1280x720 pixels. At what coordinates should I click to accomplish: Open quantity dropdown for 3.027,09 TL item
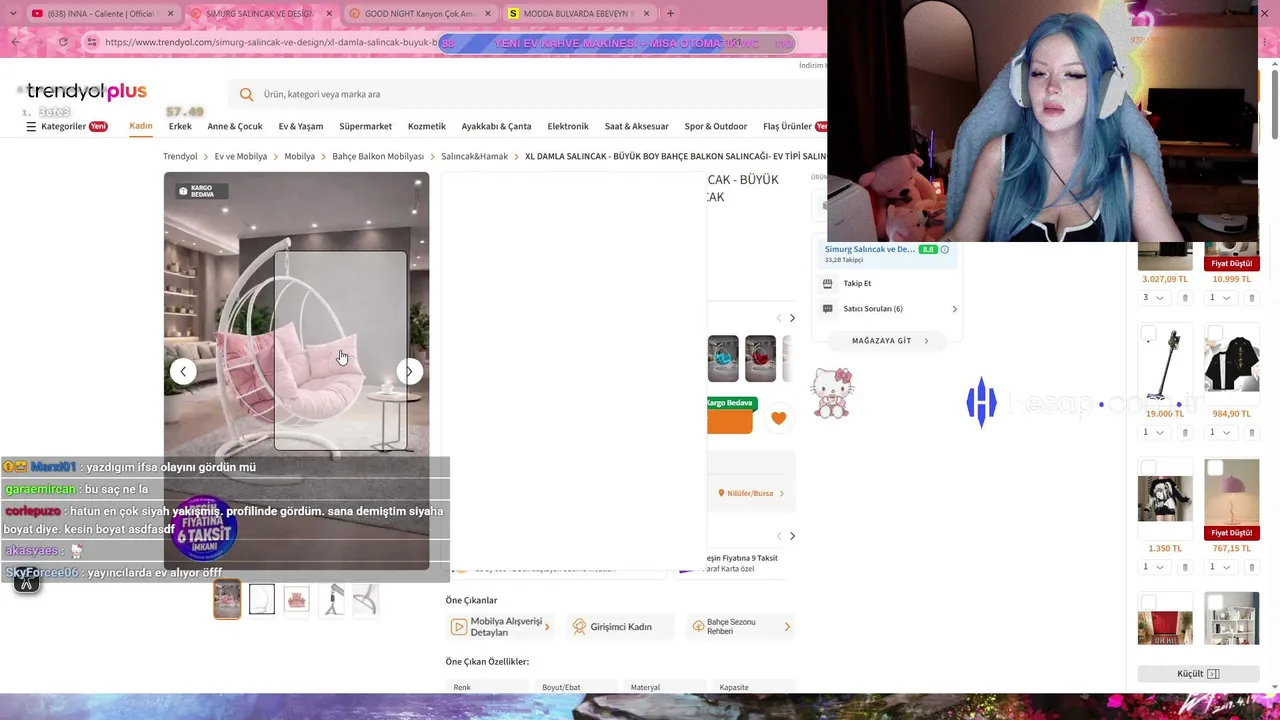tap(1153, 298)
